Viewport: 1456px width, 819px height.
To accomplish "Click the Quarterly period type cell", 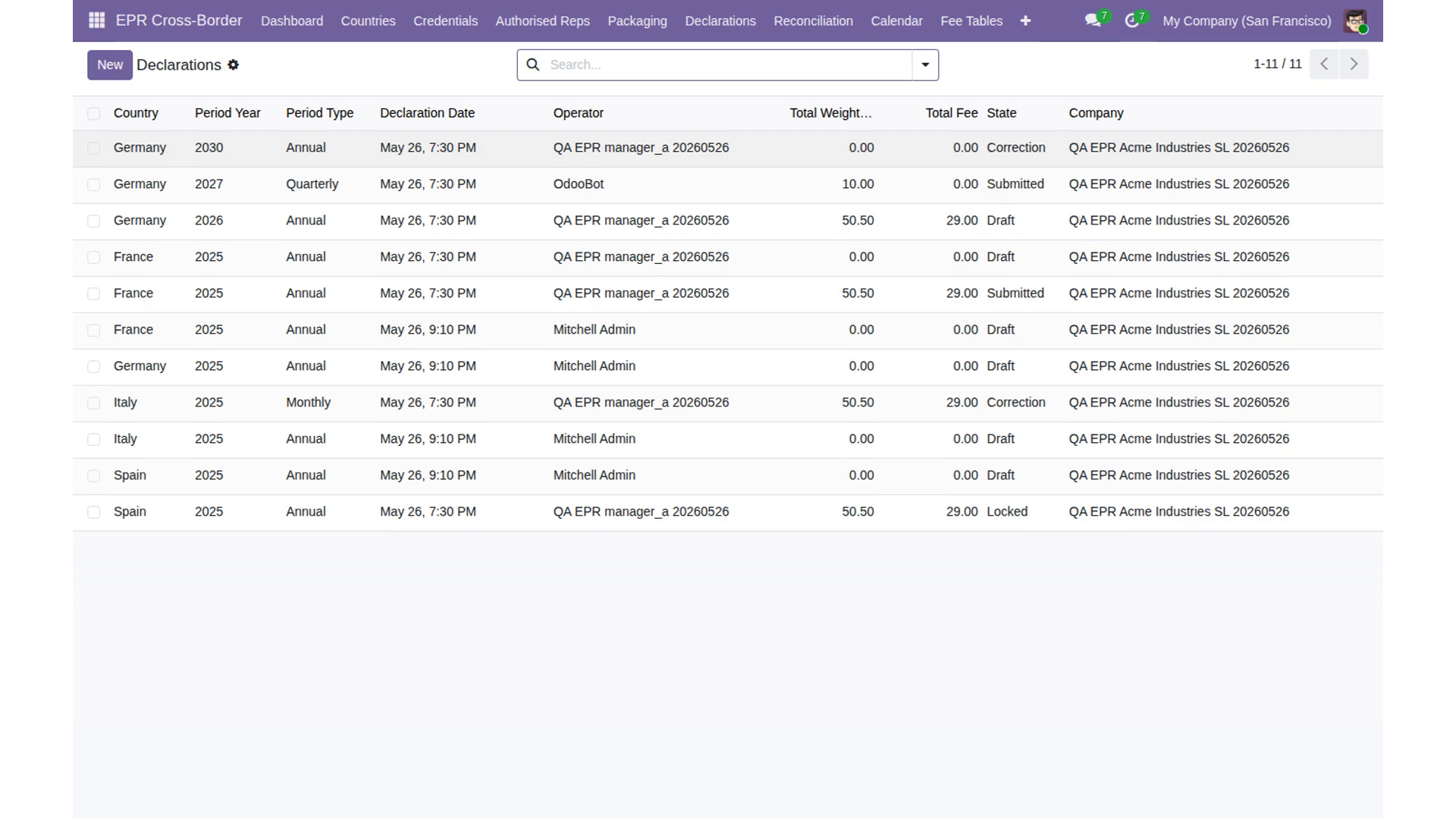I will click(312, 184).
